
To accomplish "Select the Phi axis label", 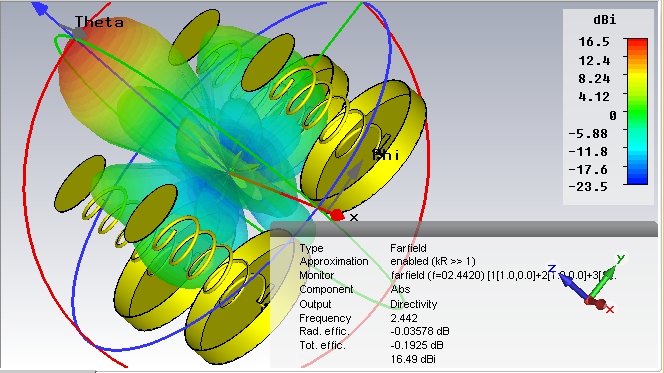I will tap(385, 155).
